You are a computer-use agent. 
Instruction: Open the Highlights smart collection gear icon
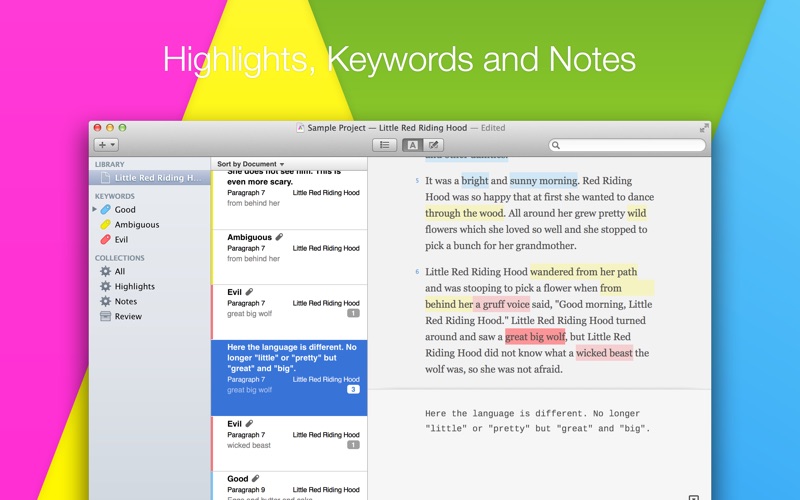tap(106, 287)
